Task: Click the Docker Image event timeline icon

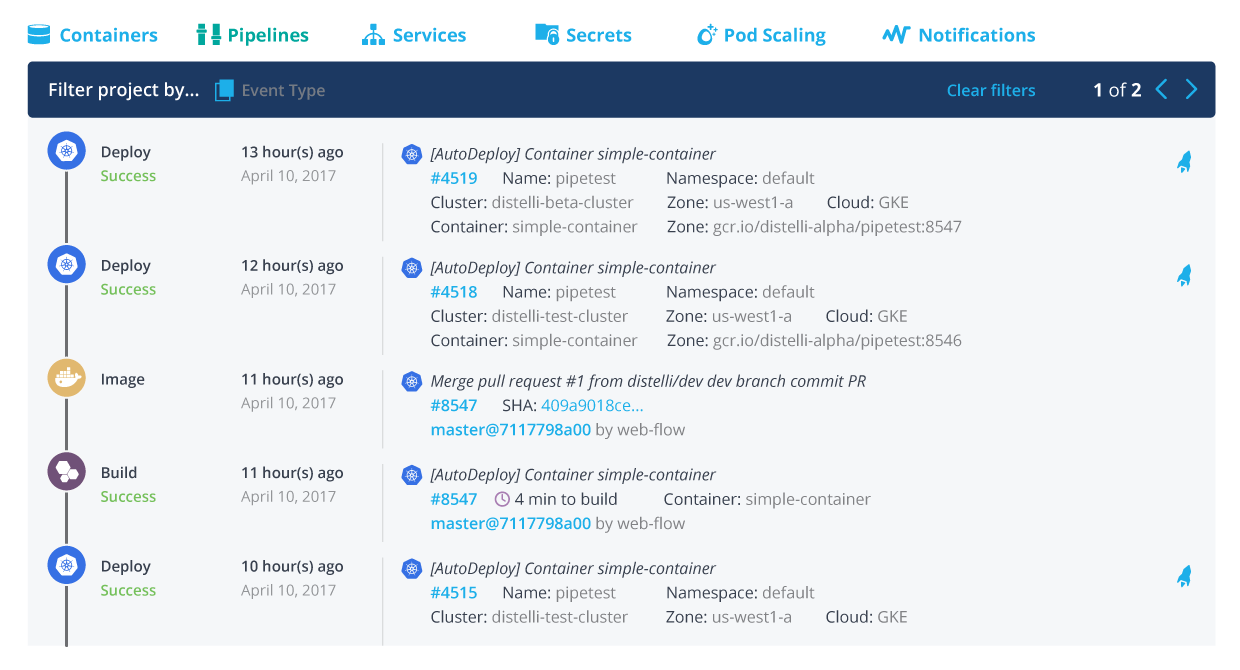Action: [67, 378]
